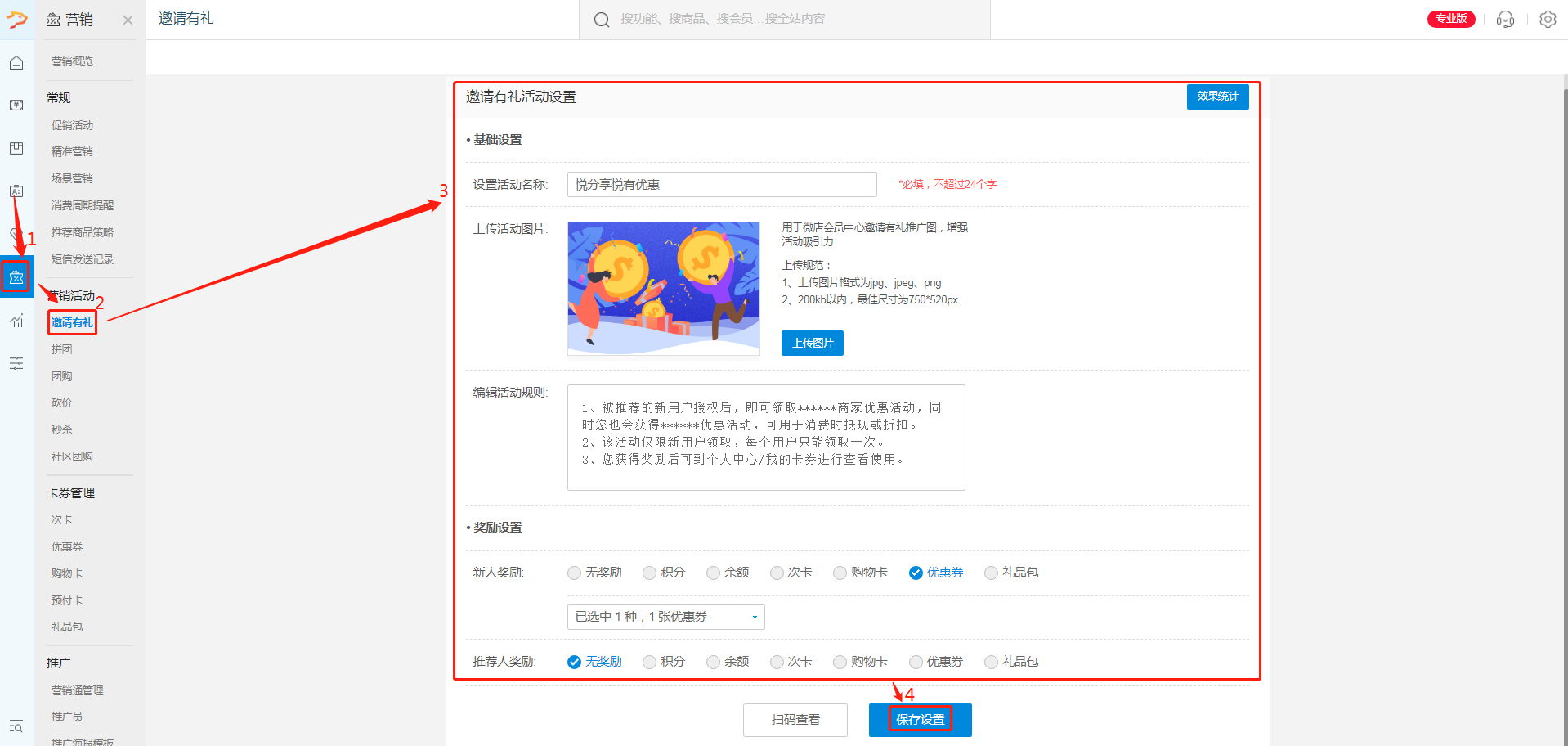Close the 营销 side panel with X
The width and height of the screenshot is (1568, 746).
[x=128, y=20]
